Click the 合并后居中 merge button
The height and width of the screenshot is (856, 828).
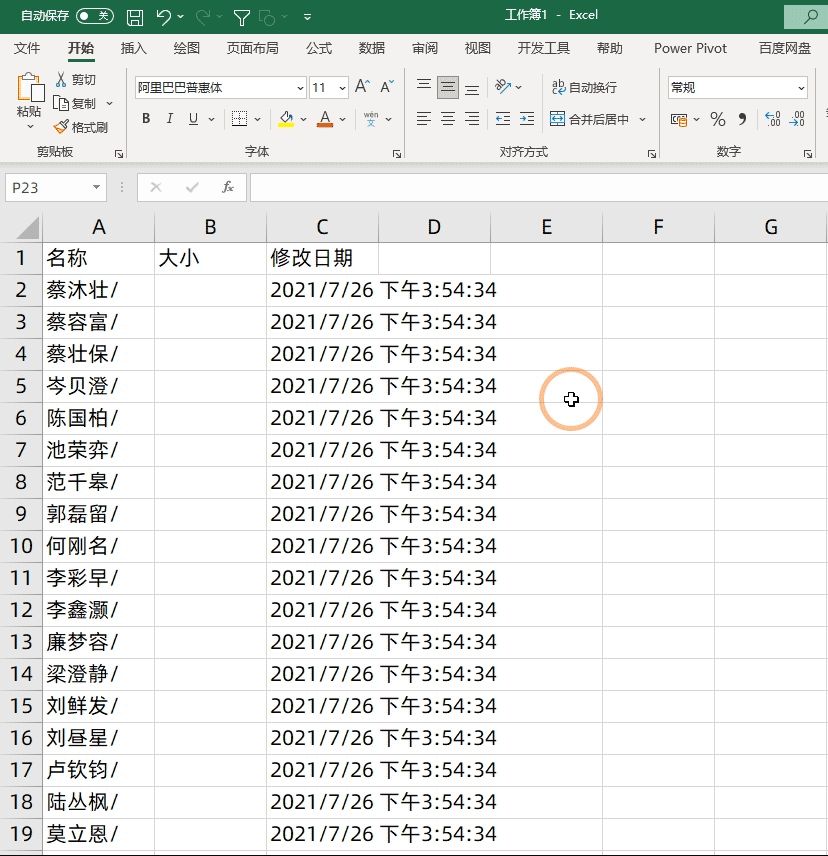(589, 119)
